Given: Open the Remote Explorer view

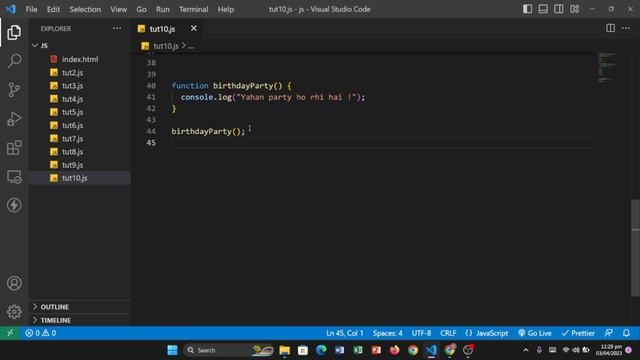Looking at the screenshot, I should 14,177.
